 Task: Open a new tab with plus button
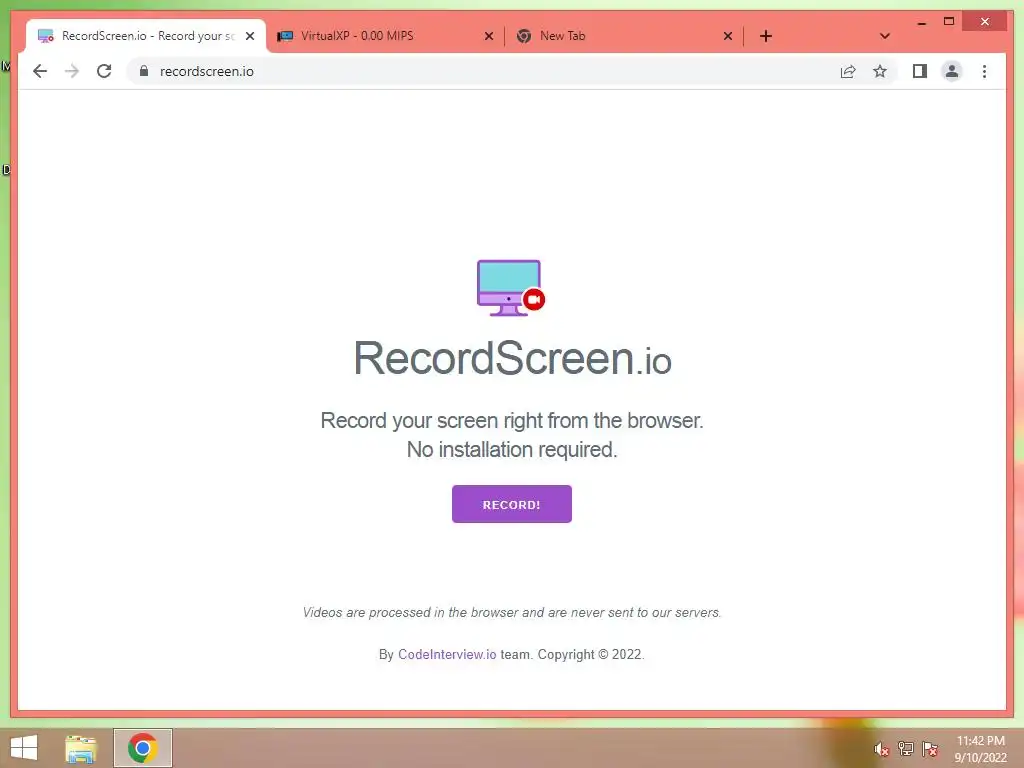click(x=766, y=36)
